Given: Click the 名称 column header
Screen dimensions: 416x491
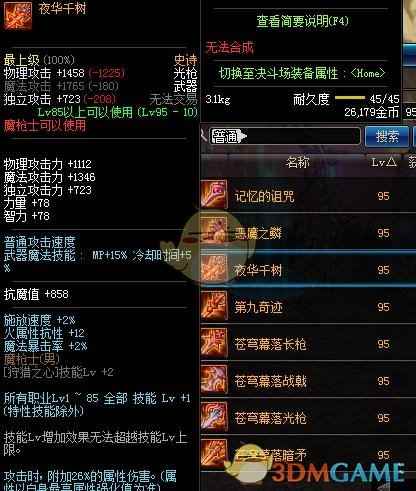Looking at the screenshot, I should click(298, 162).
